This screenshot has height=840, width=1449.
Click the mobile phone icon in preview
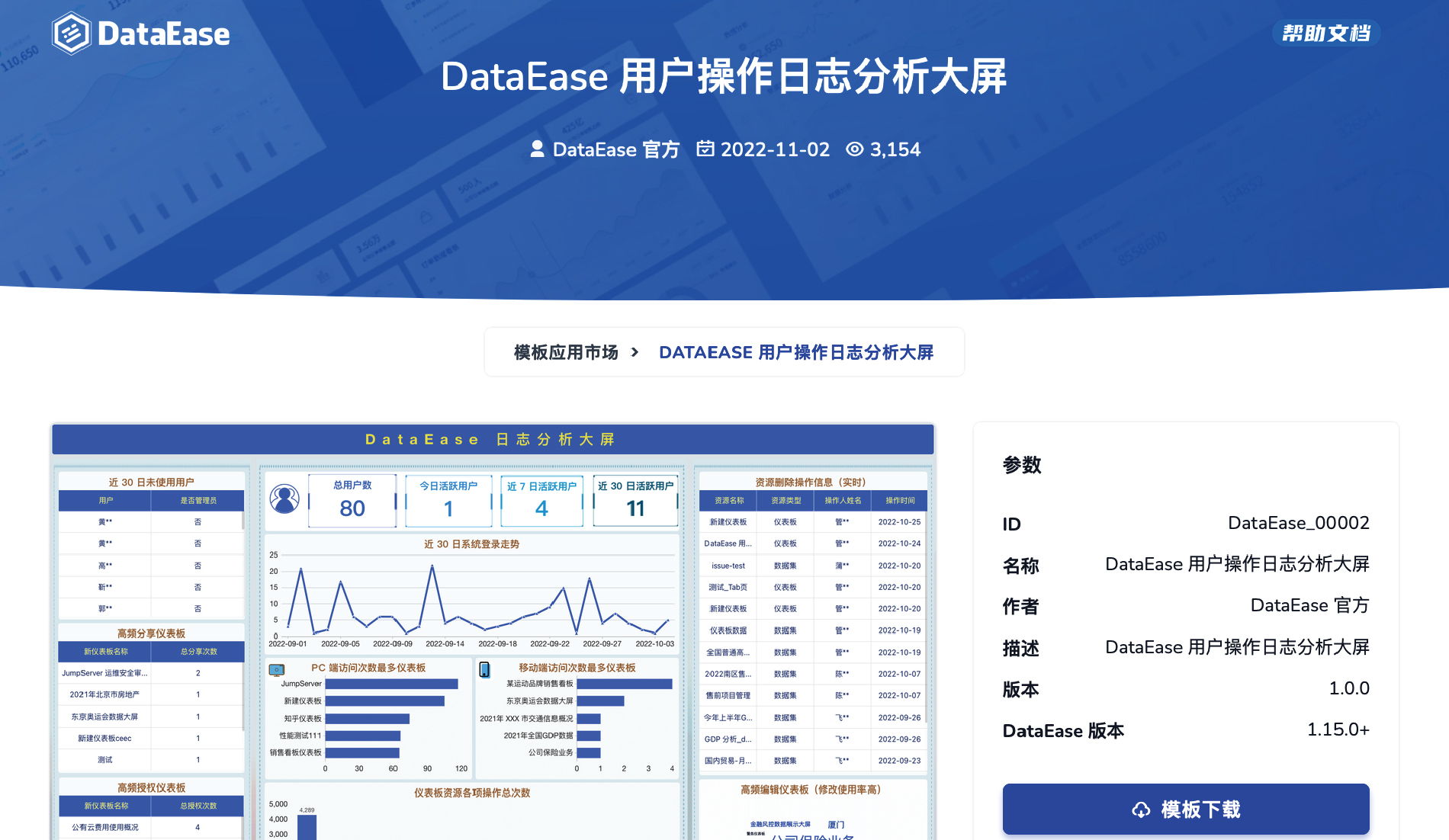click(x=484, y=669)
